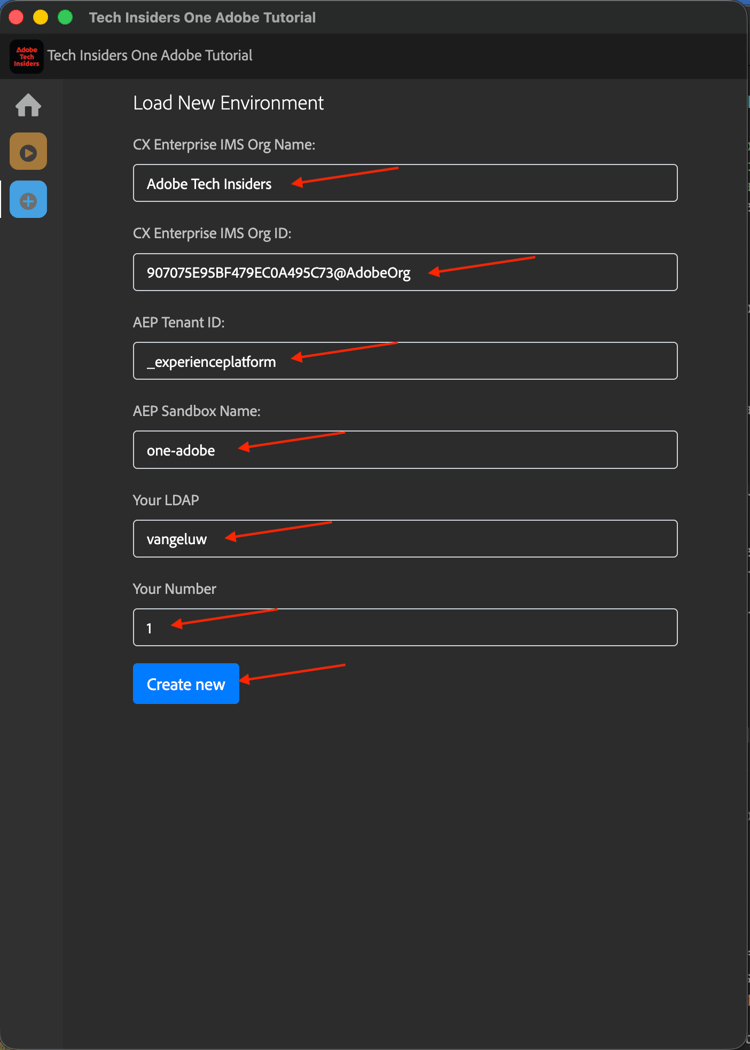Click the Your LDAP label
The image size is (750, 1050).
[166, 500]
